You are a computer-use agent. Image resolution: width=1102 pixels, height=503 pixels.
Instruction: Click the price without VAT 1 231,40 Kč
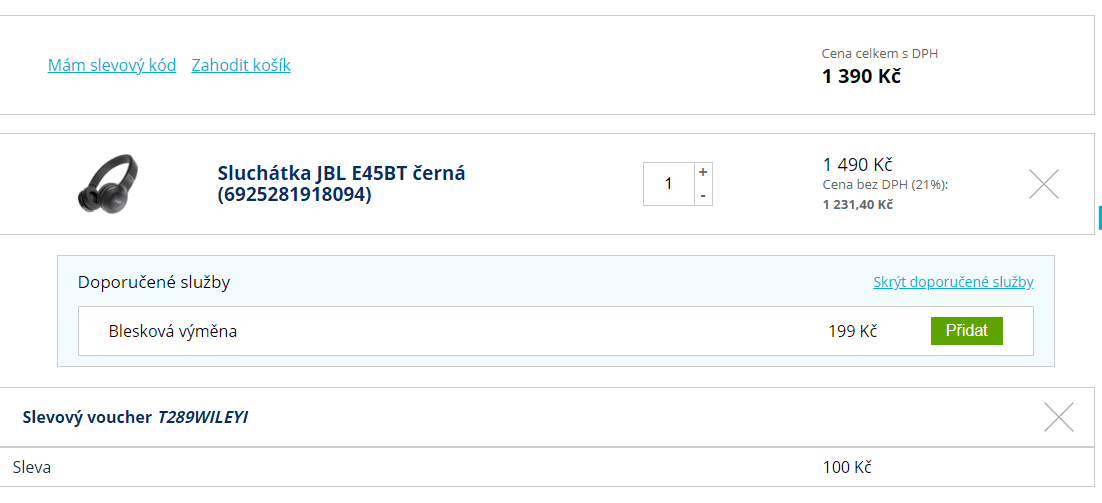(x=857, y=204)
